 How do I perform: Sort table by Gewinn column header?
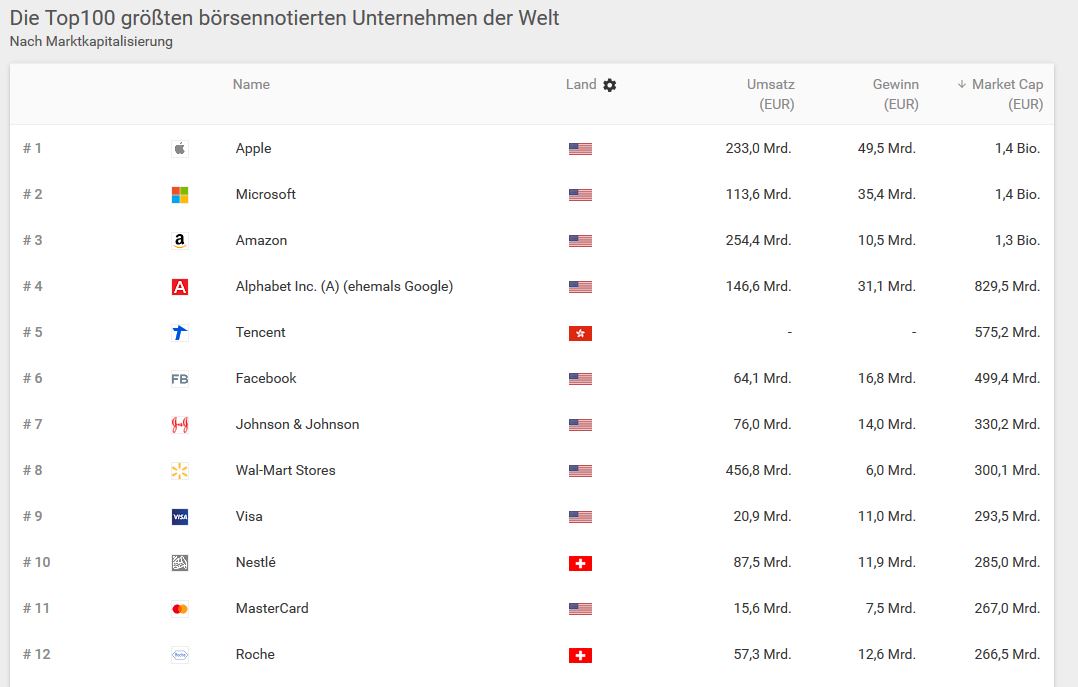[x=895, y=85]
